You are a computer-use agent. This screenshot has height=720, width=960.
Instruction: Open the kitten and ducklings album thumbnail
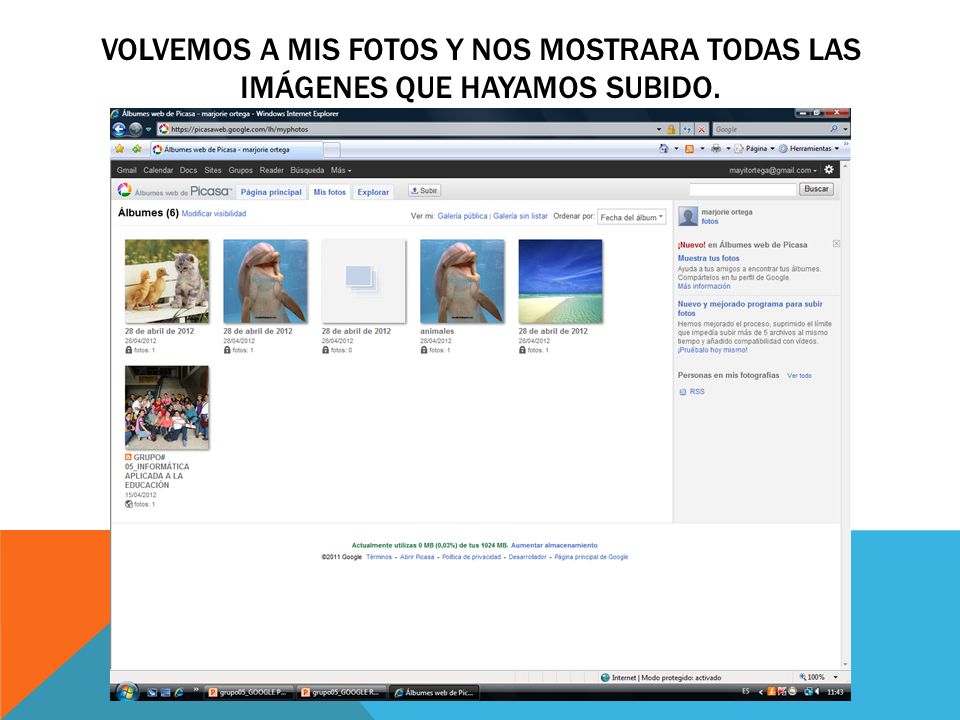tap(167, 281)
